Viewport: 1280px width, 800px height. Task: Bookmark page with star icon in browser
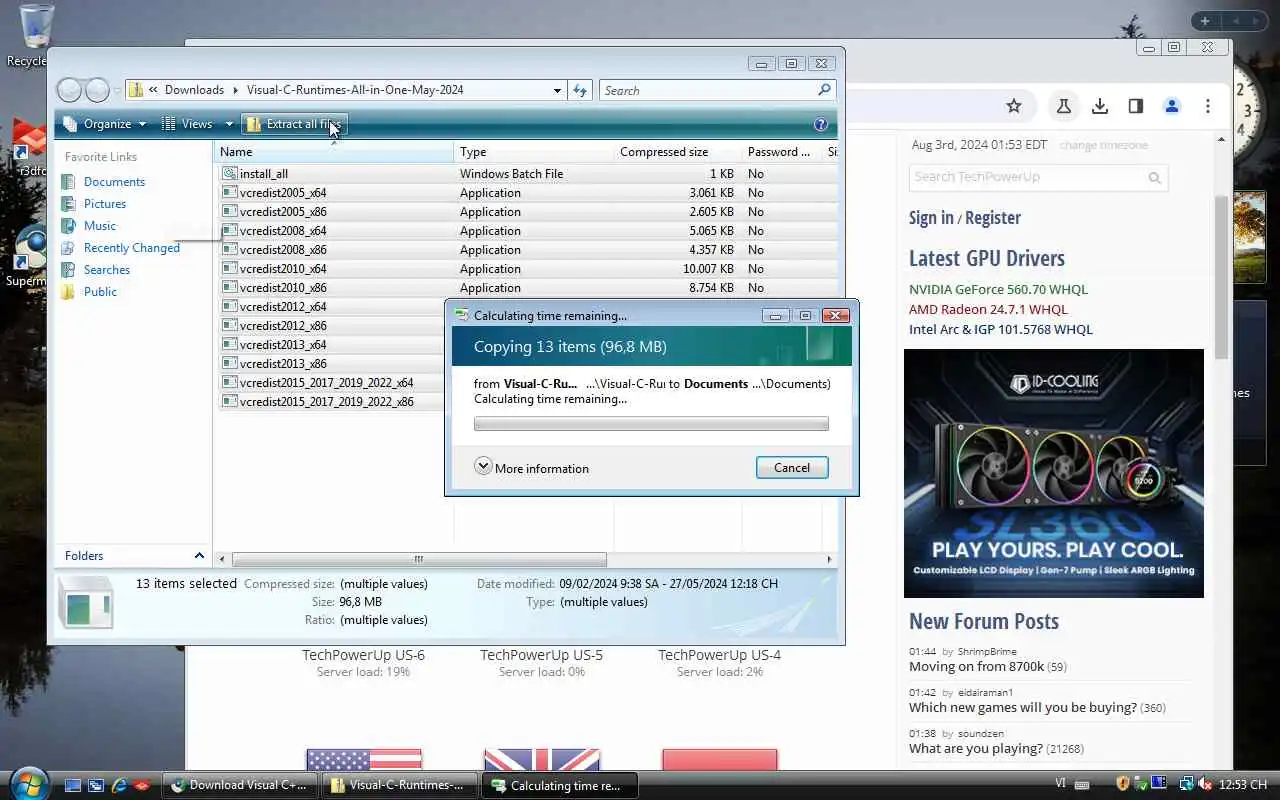1014,106
